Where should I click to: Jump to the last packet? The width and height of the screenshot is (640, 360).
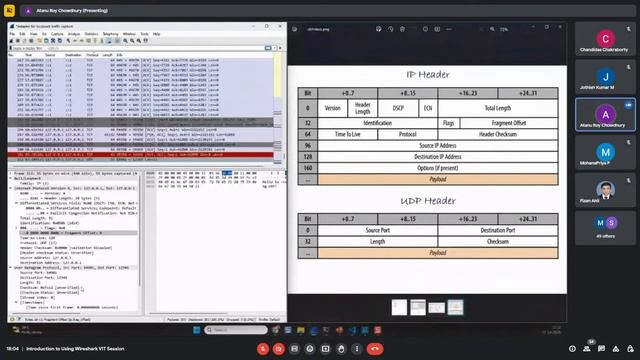click(x=102, y=41)
